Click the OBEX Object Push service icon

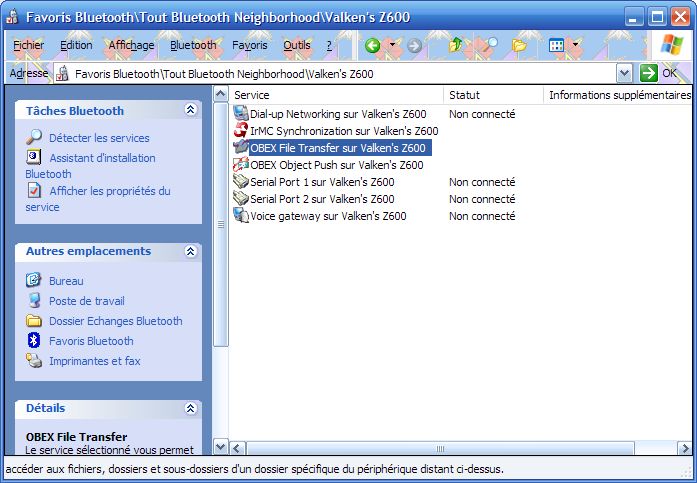[241, 164]
